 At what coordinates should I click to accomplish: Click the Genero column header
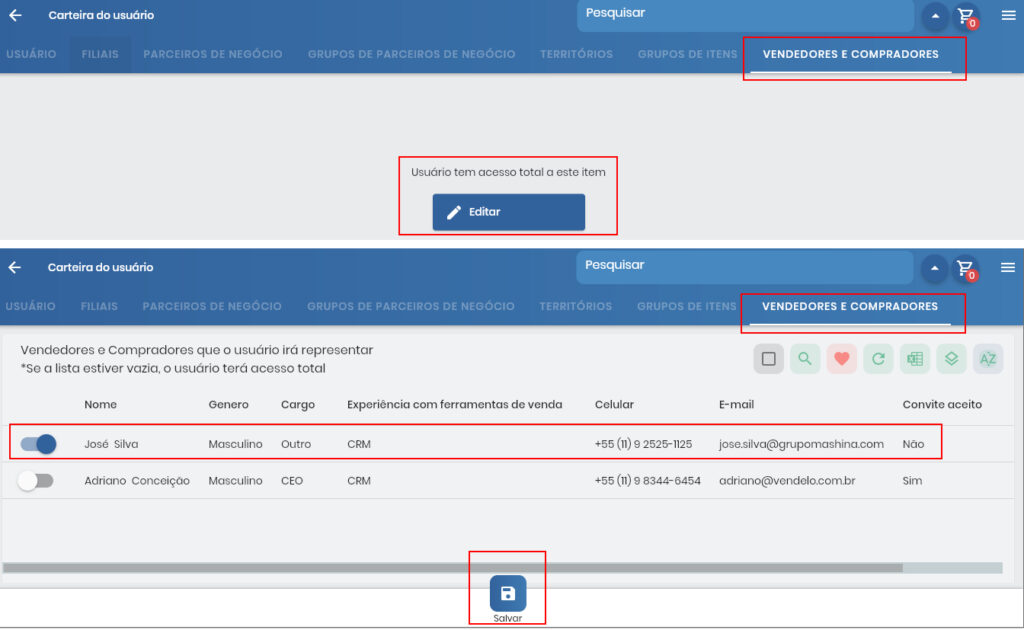[228, 405]
